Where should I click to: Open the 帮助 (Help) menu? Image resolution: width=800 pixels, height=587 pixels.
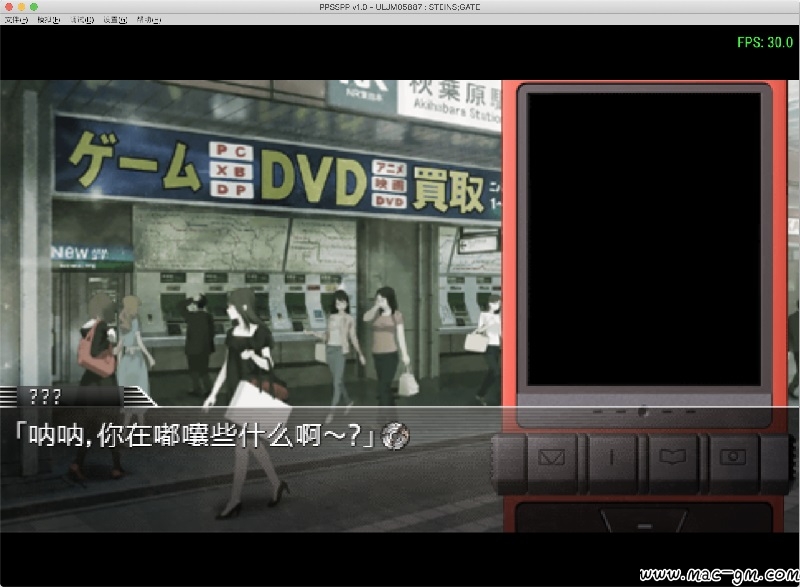tap(148, 20)
